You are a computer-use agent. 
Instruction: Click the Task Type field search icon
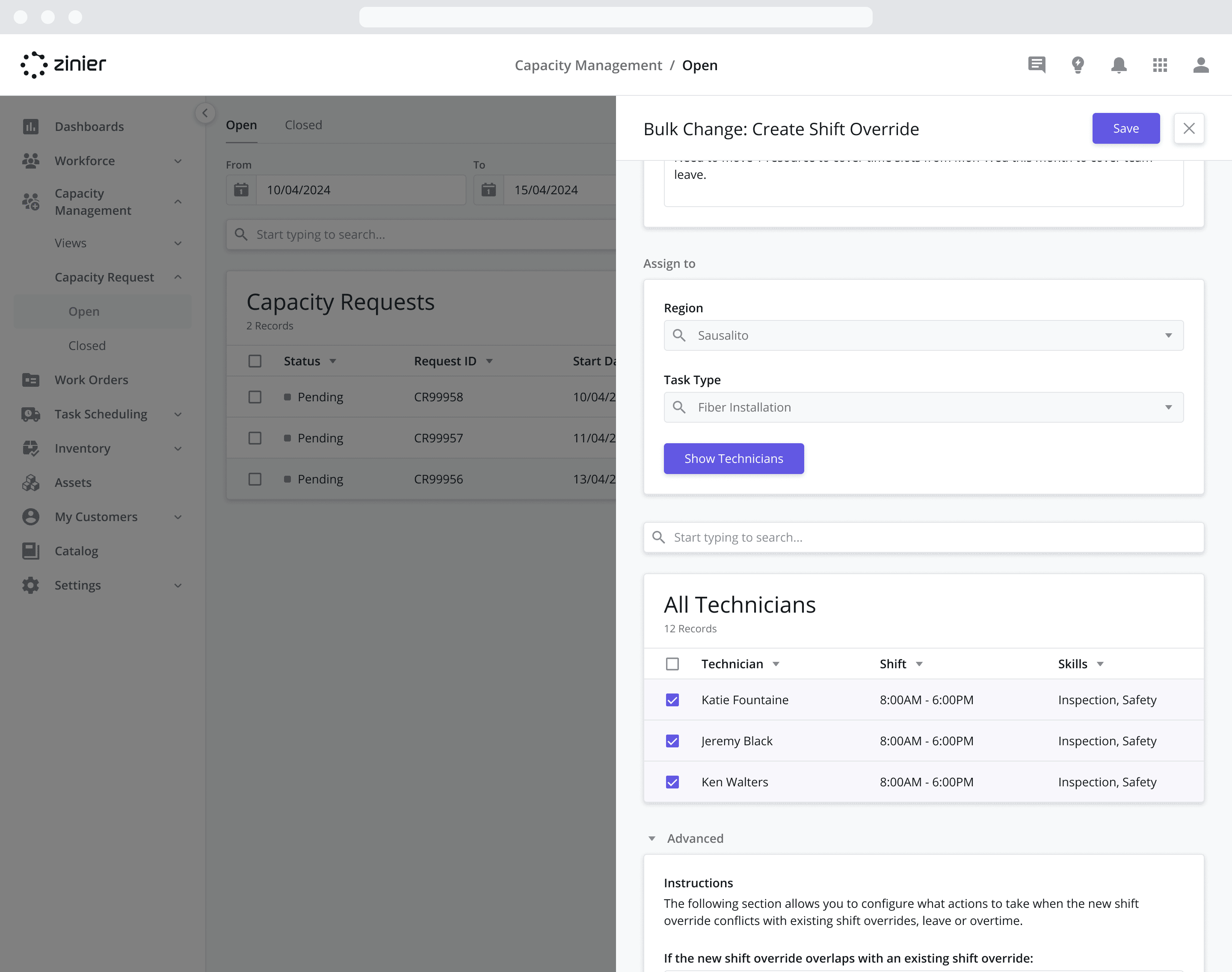click(679, 407)
